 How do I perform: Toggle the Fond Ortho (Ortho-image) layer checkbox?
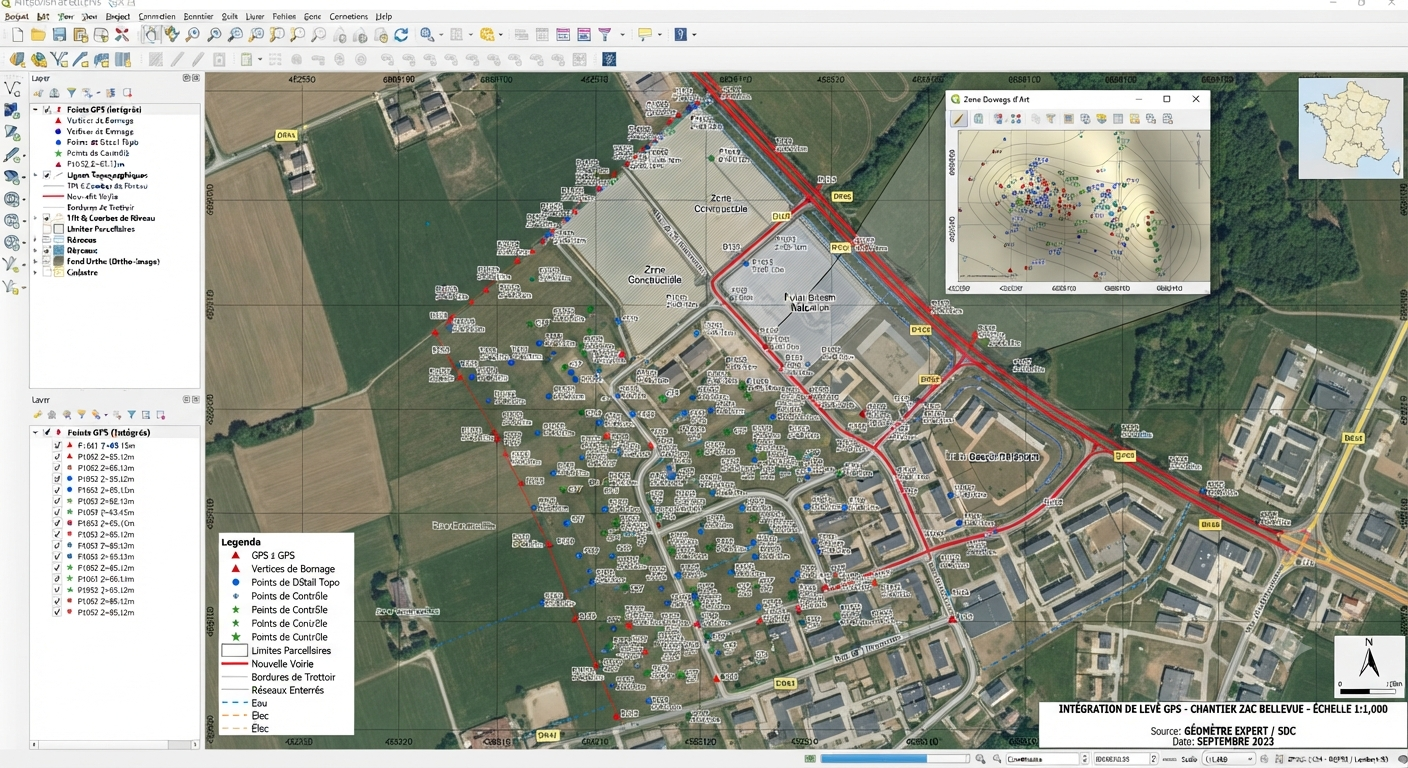[x=47, y=262]
